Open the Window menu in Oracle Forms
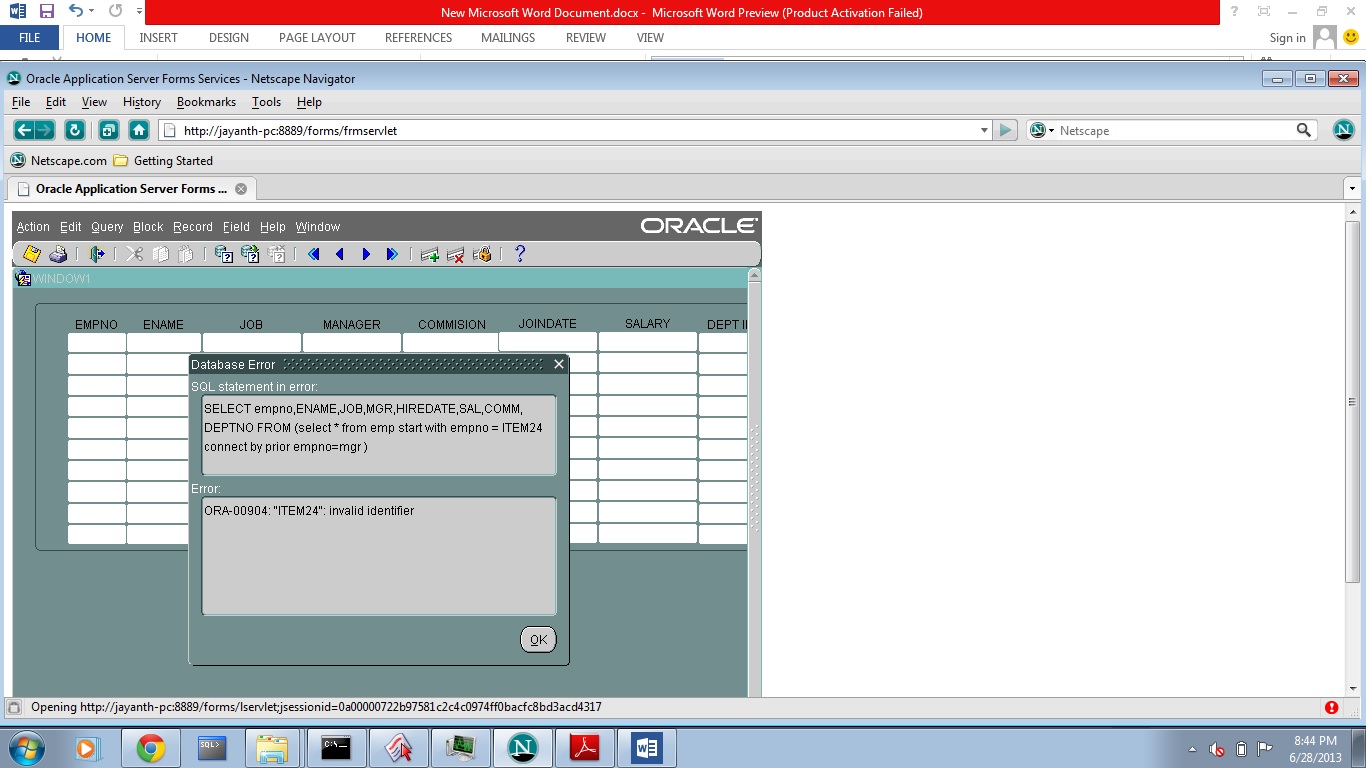This screenshot has width=1366, height=768. (x=318, y=227)
